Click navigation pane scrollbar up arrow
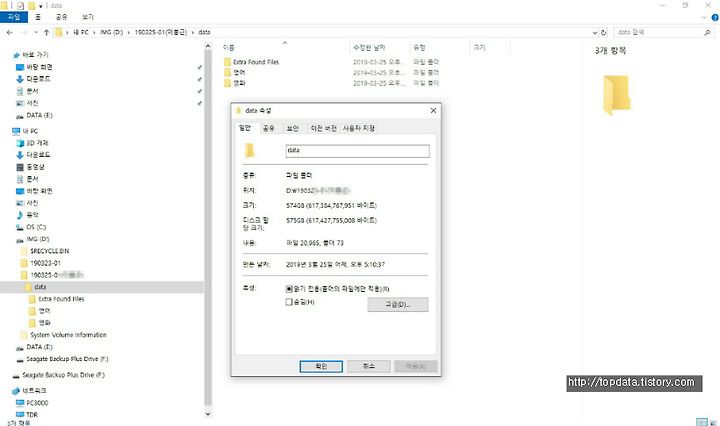The image size is (720, 426). (x=208, y=46)
